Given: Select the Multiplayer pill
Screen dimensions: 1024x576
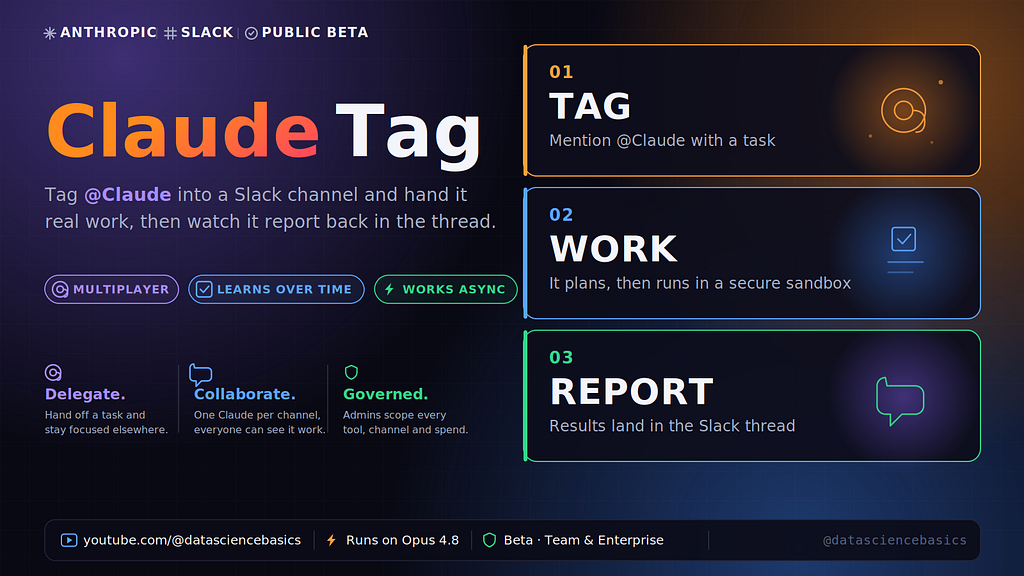Looking at the screenshot, I should [112, 289].
